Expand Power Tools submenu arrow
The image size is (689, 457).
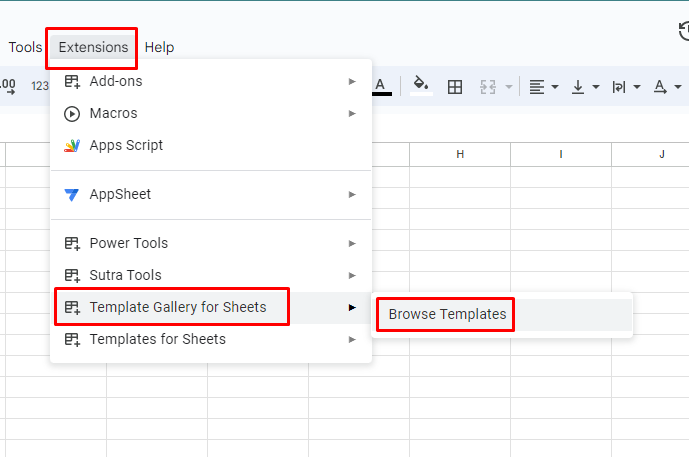pos(352,243)
